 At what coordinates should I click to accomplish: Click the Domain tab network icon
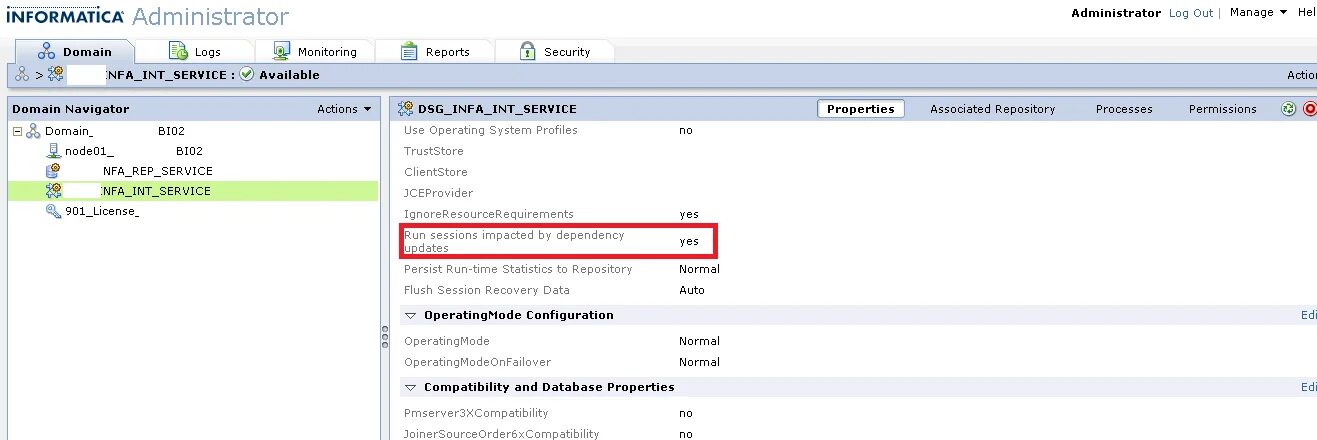47,51
